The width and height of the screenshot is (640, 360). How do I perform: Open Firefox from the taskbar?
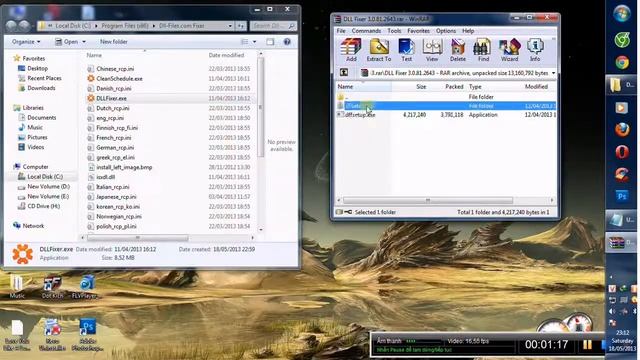[622, 130]
